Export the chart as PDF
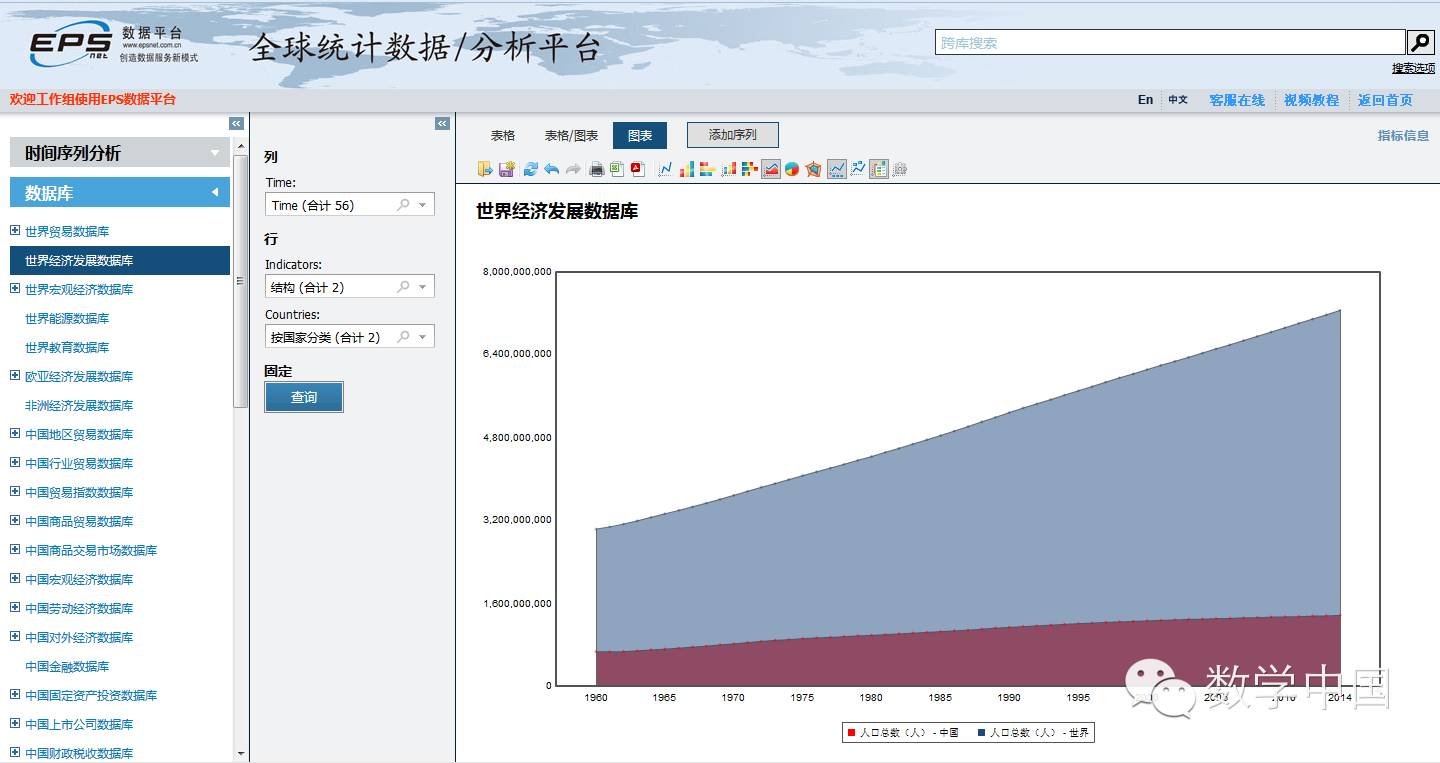 pyautogui.click(x=635, y=169)
